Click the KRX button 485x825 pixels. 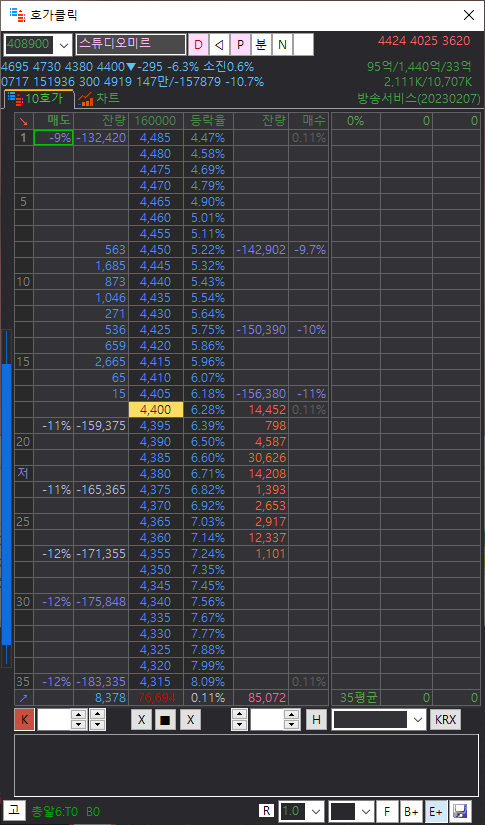[x=445, y=720]
